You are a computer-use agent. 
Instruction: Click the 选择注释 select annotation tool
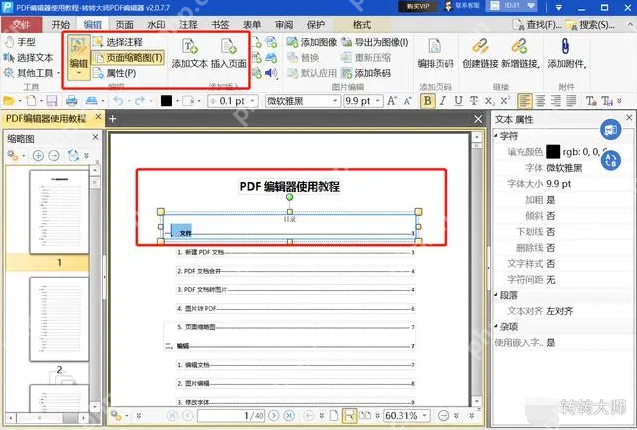coord(118,42)
